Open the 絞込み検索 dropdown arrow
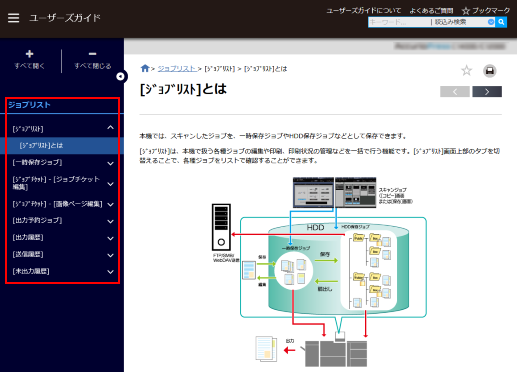The width and height of the screenshot is (517, 372). coord(491,22)
